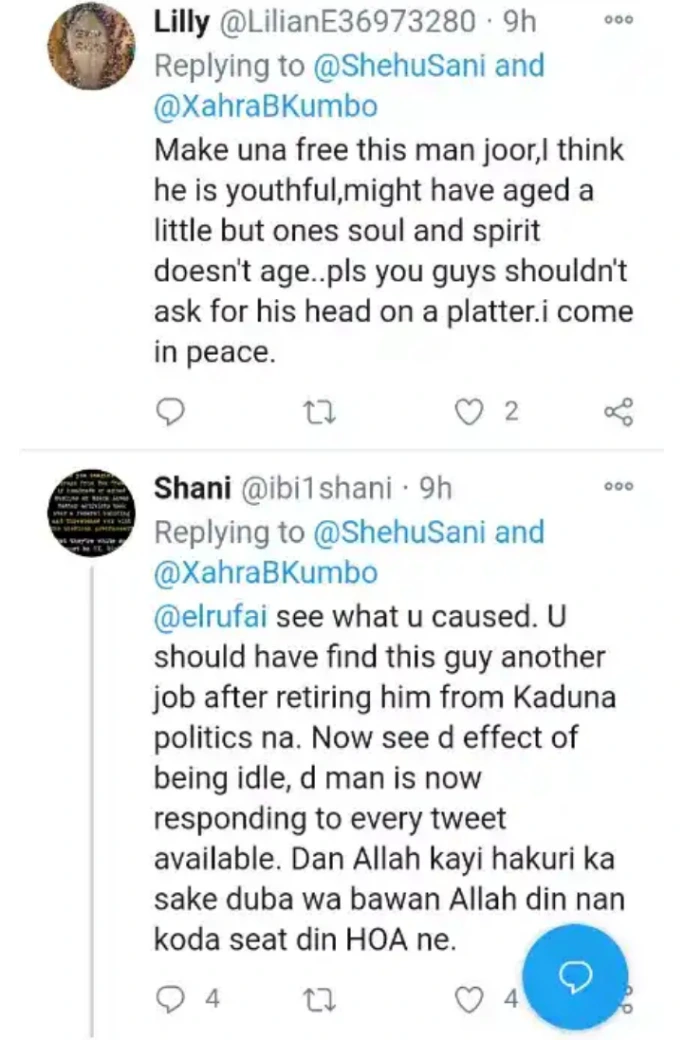Tap the blue floating reply button
The image size is (683, 1040).
575,977
